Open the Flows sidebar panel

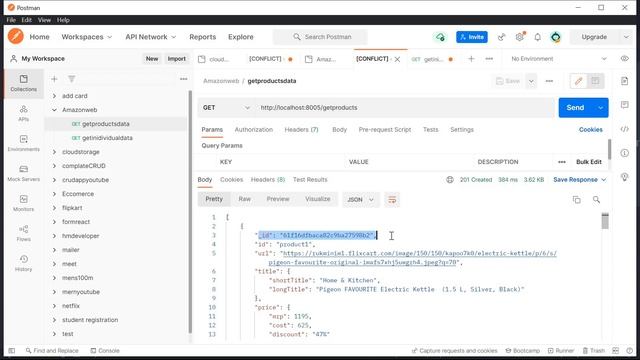(23, 233)
